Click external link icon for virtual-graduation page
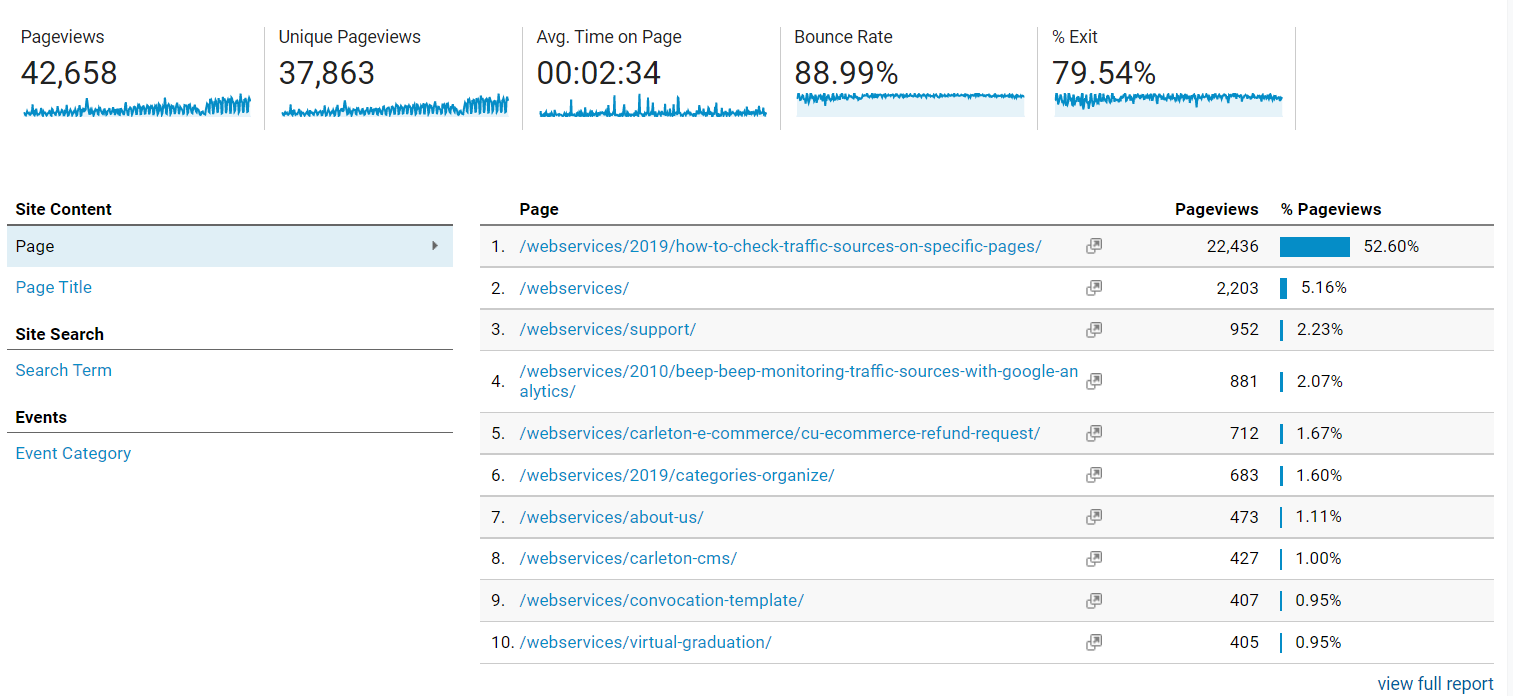 pyautogui.click(x=1094, y=642)
